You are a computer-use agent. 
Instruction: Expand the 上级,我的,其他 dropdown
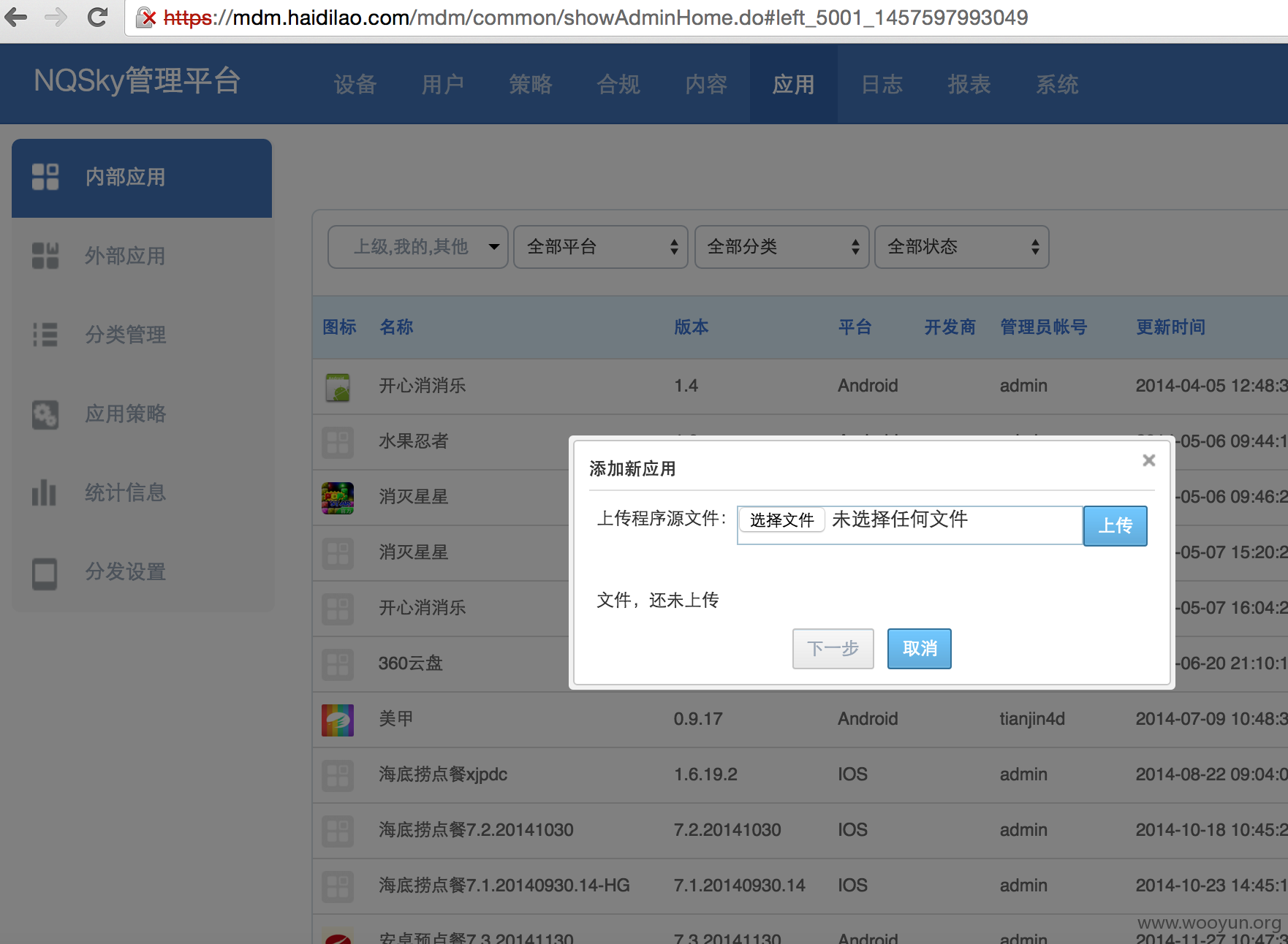point(418,247)
